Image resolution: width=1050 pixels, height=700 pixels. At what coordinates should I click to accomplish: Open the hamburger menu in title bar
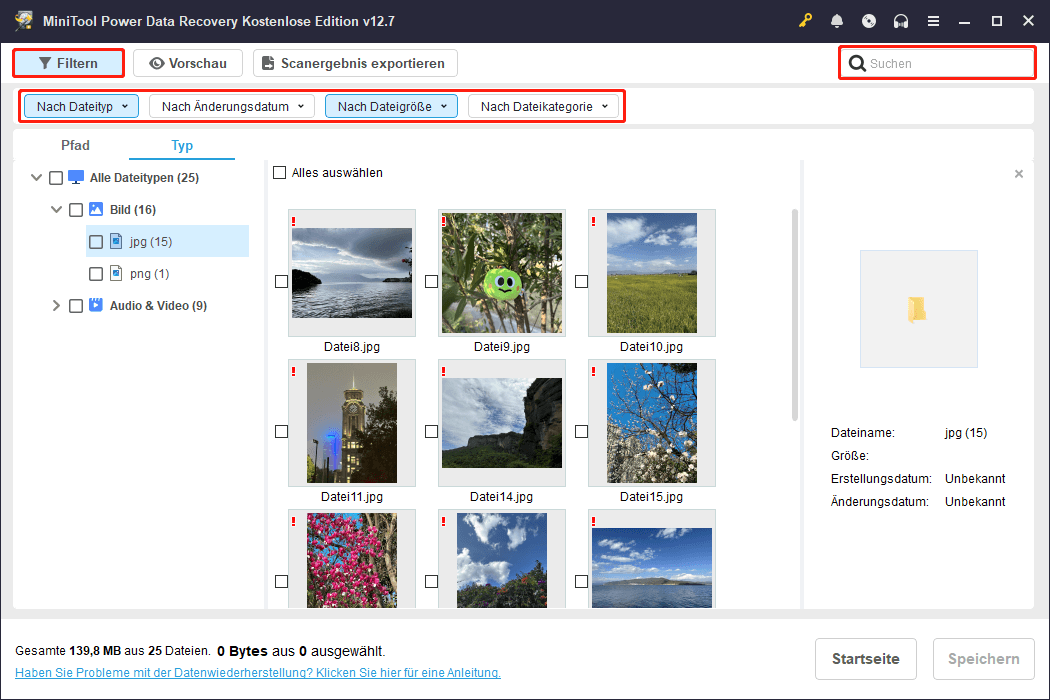[933, 20]
